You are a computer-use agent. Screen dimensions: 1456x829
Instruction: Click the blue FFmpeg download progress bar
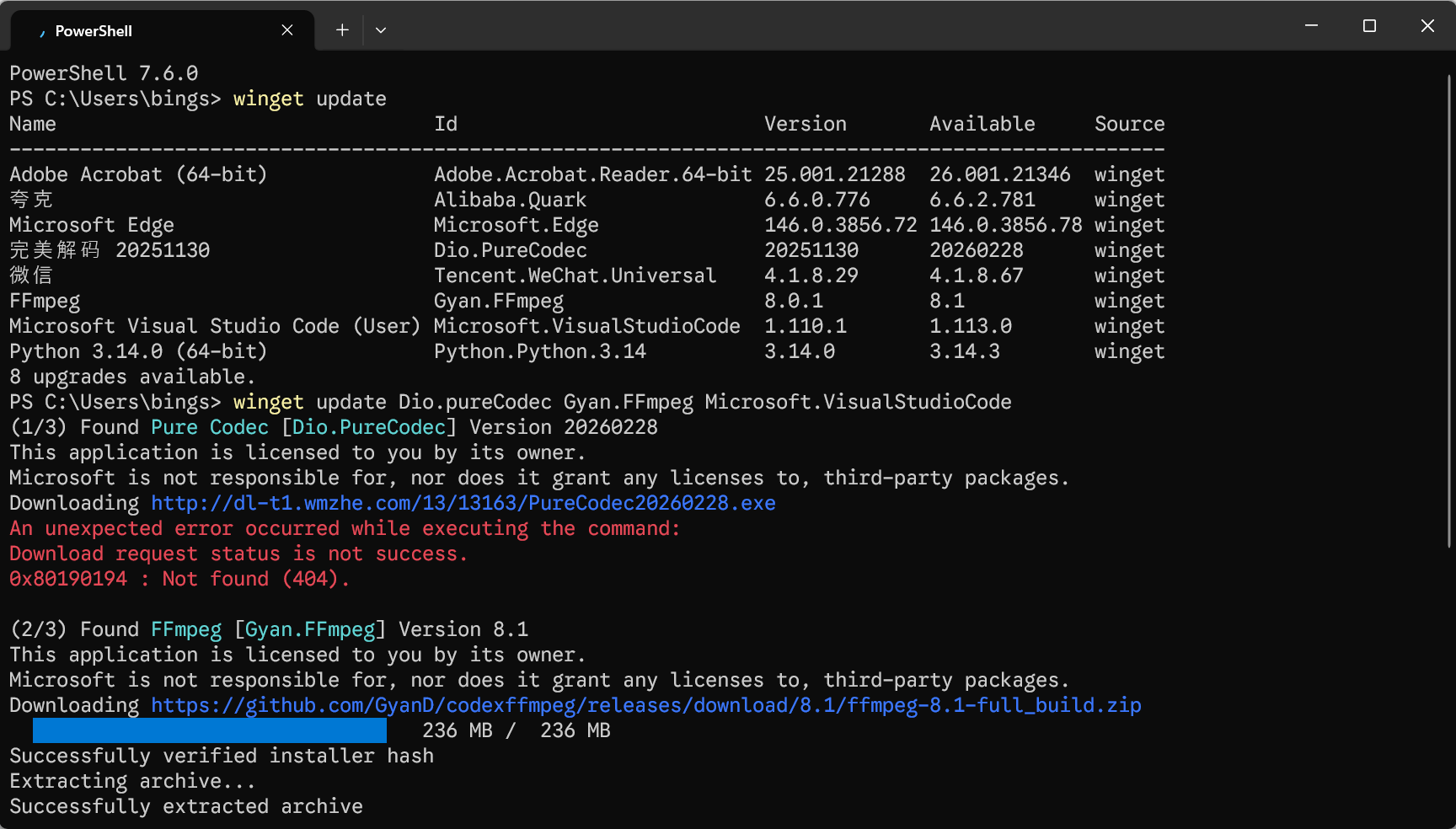click(209, 730)
